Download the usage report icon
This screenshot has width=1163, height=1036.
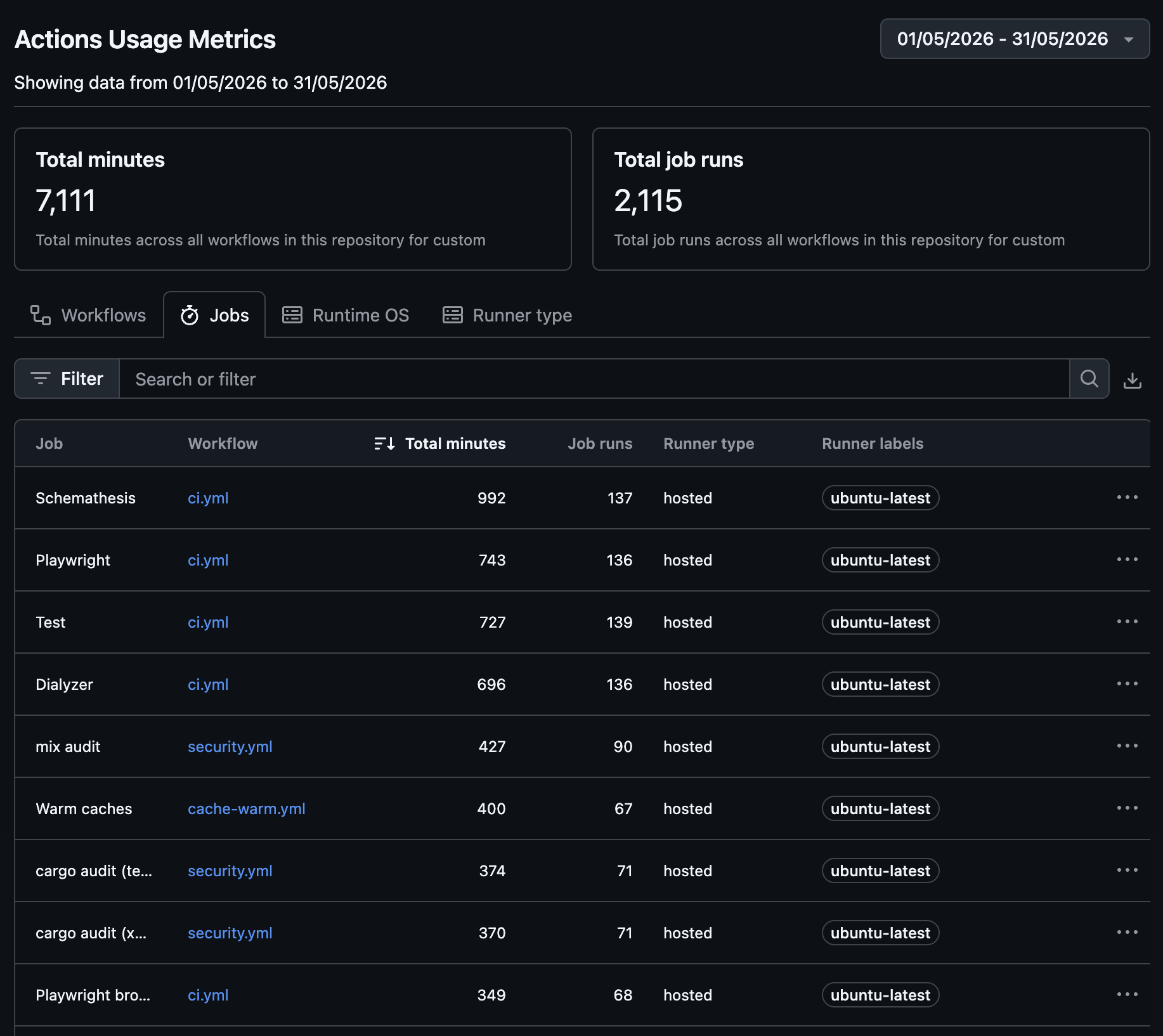pos(1132,380)
